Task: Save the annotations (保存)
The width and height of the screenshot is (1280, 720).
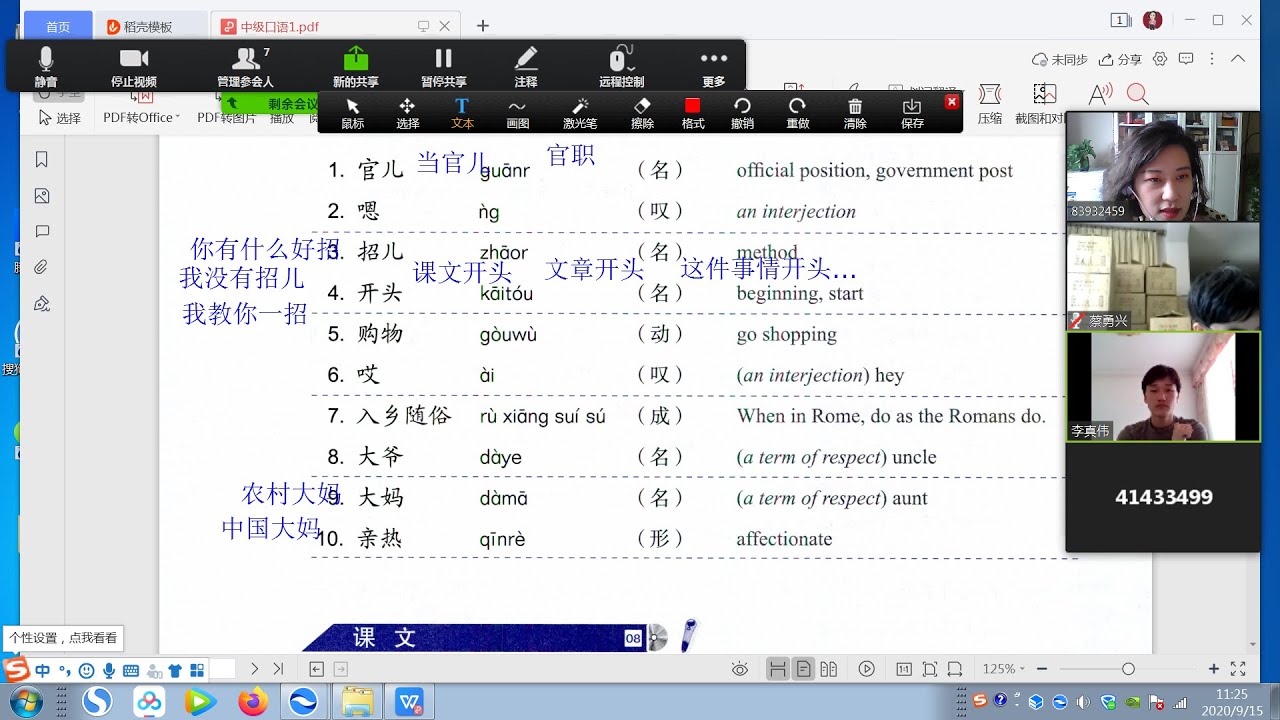Action: 912,113
